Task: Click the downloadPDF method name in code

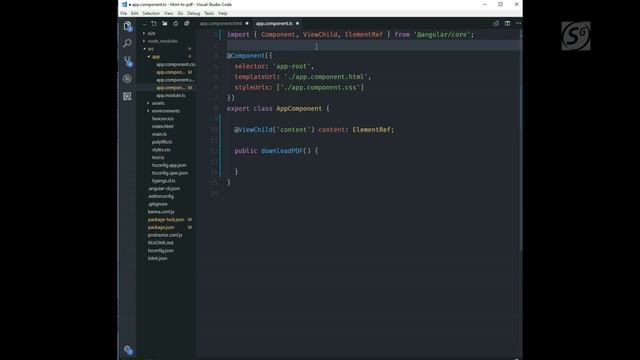Action: tap(282, 151)
